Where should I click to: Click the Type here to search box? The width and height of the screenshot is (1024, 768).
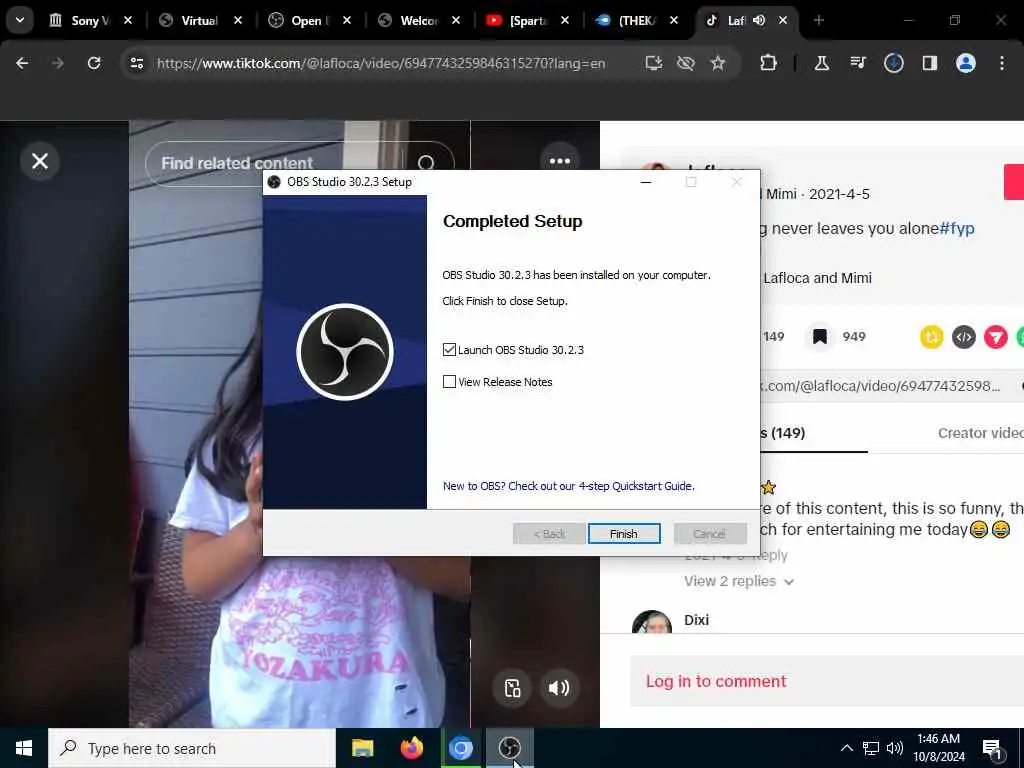point(192,748)
